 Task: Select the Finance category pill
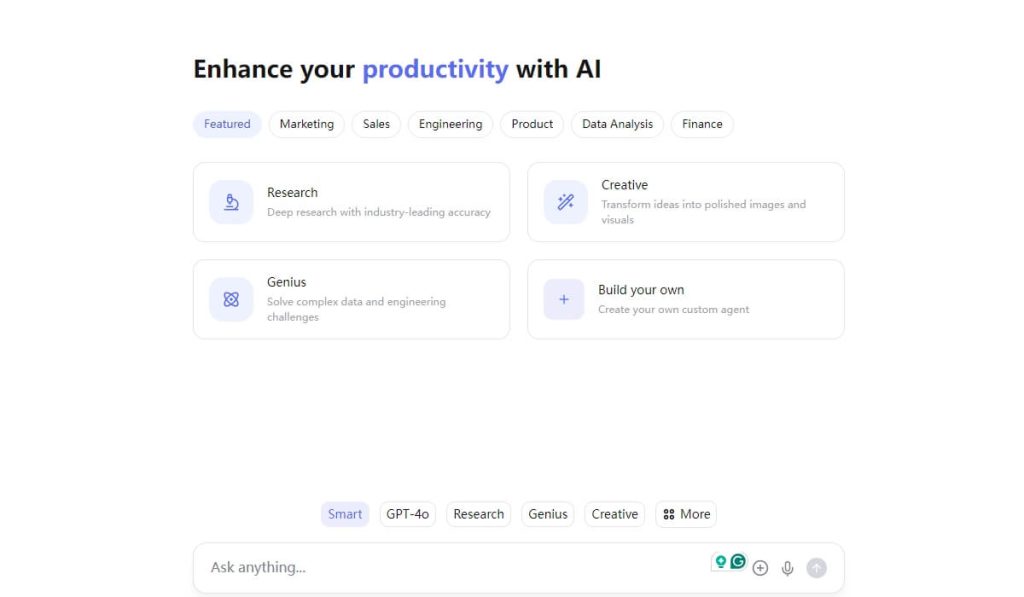click(x=702, y=123)
